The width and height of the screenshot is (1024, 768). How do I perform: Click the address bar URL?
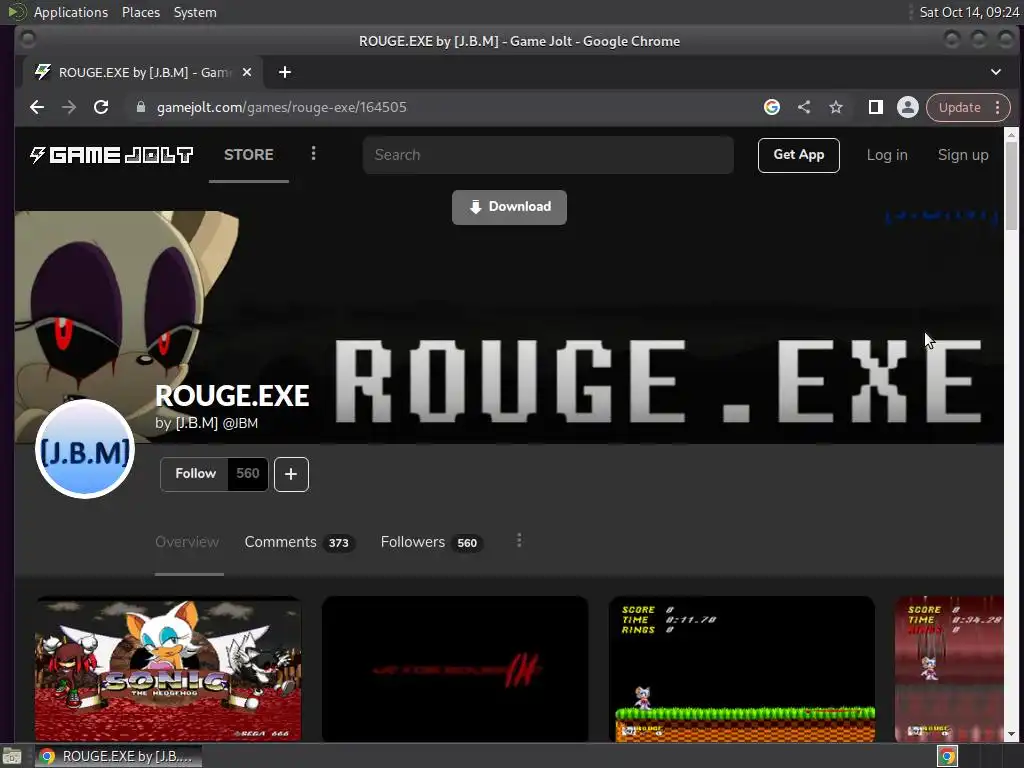(x=281, y=107)
